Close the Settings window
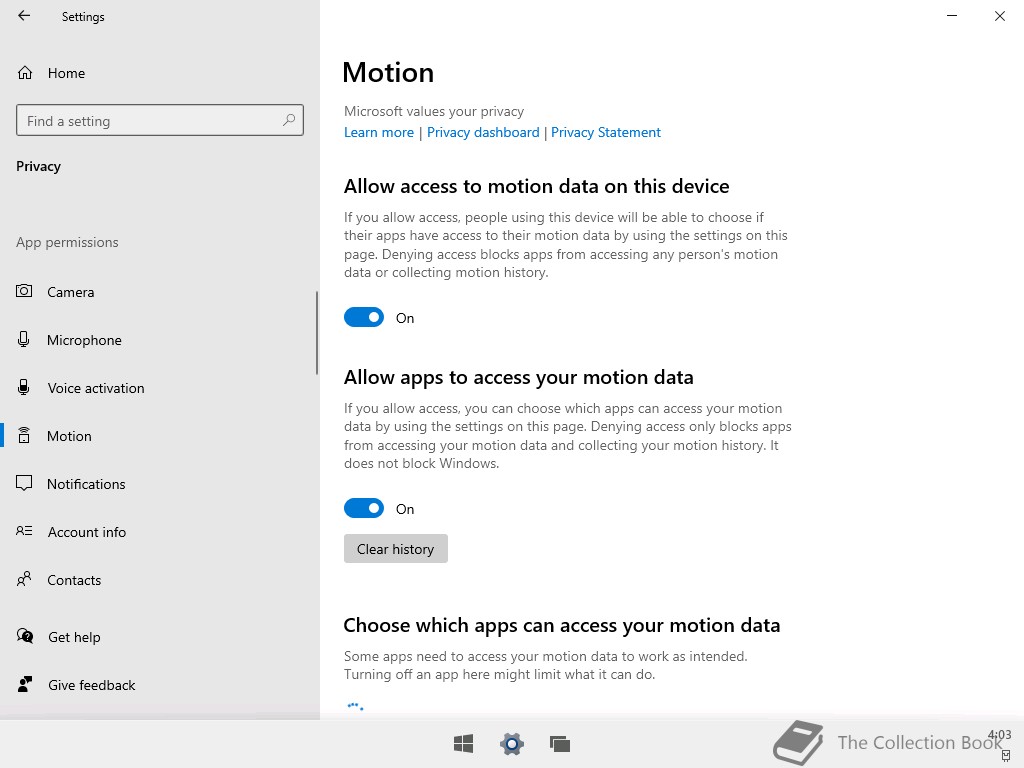The height and width of the screenshot is (768, 1024). point(1000,16)
